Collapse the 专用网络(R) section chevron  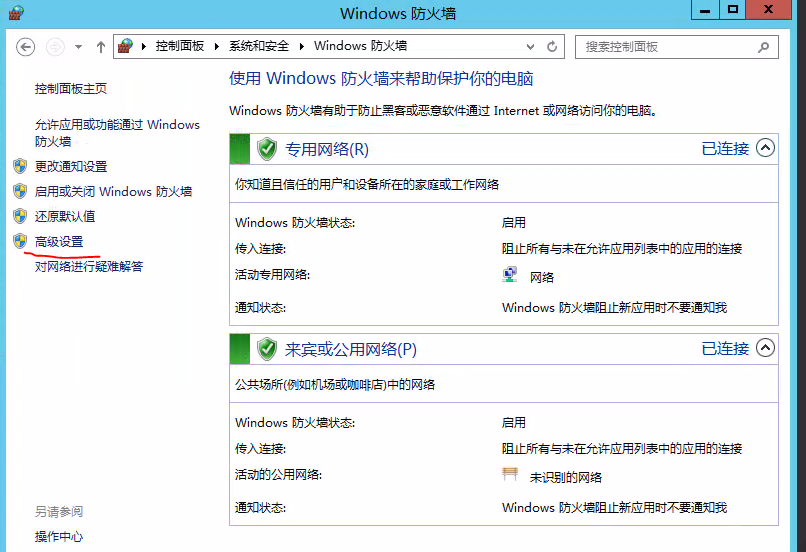coord(765,148)
